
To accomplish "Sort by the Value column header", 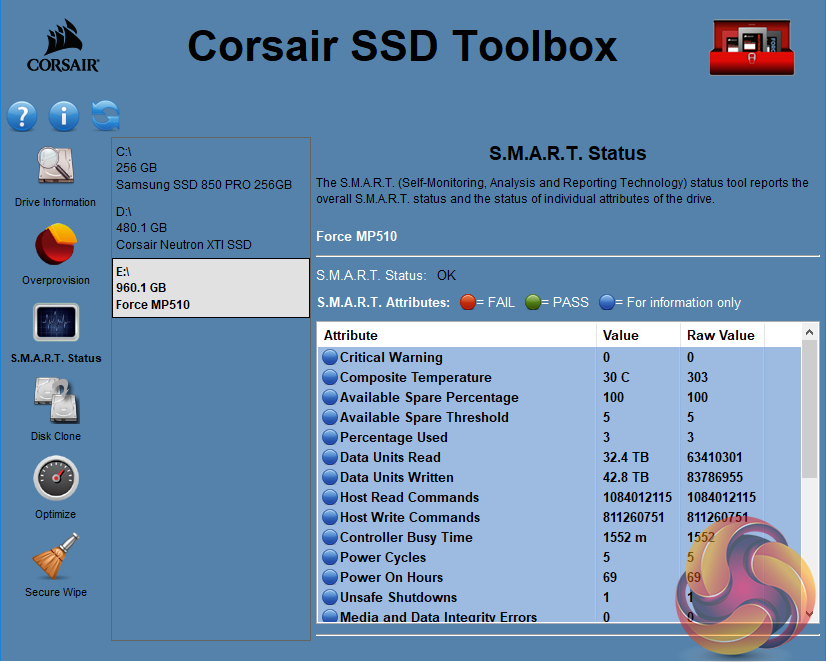I will 638,335.
